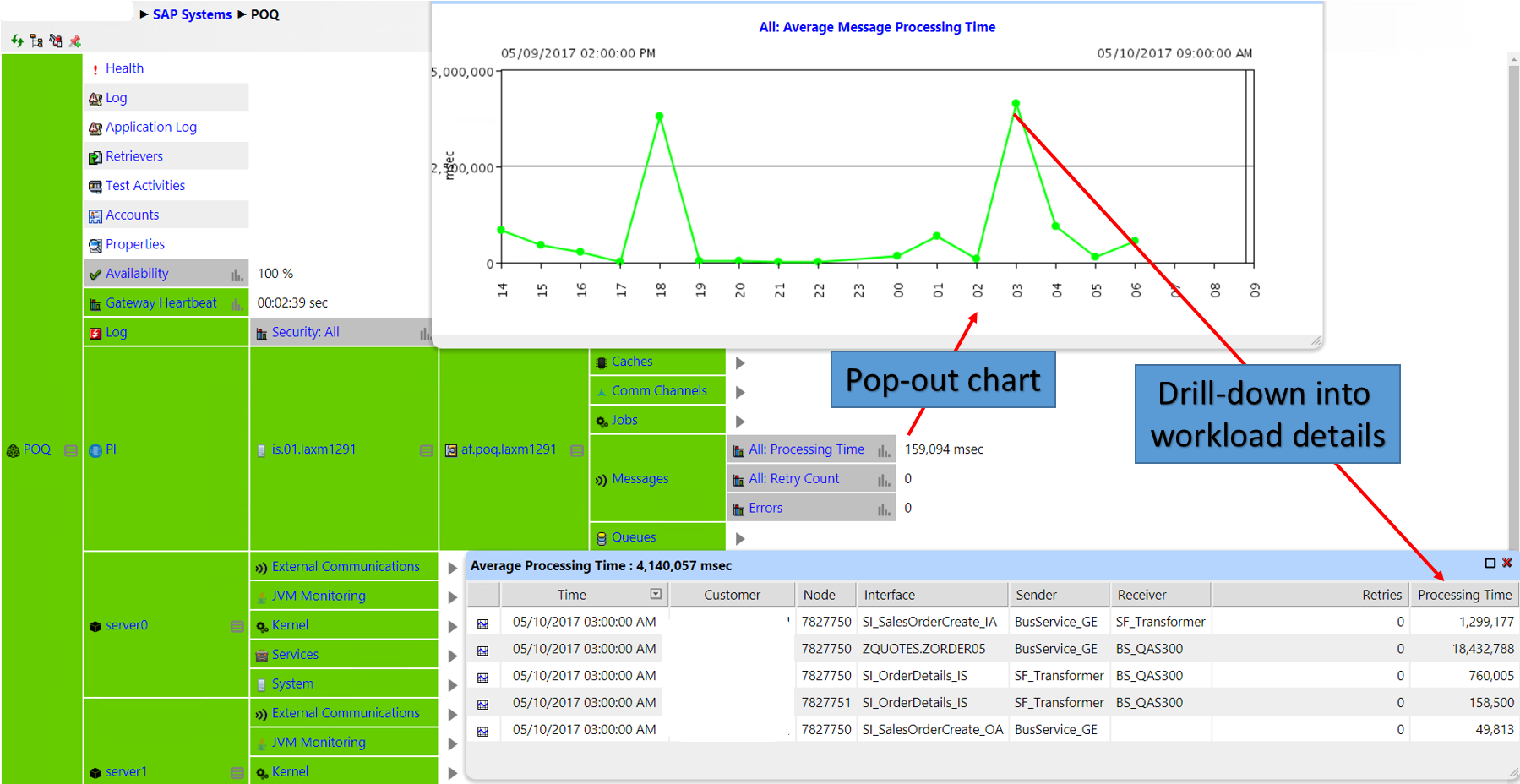Select the tree view layout toolbar icon
Screen dimensions: 1520x784
pos(36,41)
